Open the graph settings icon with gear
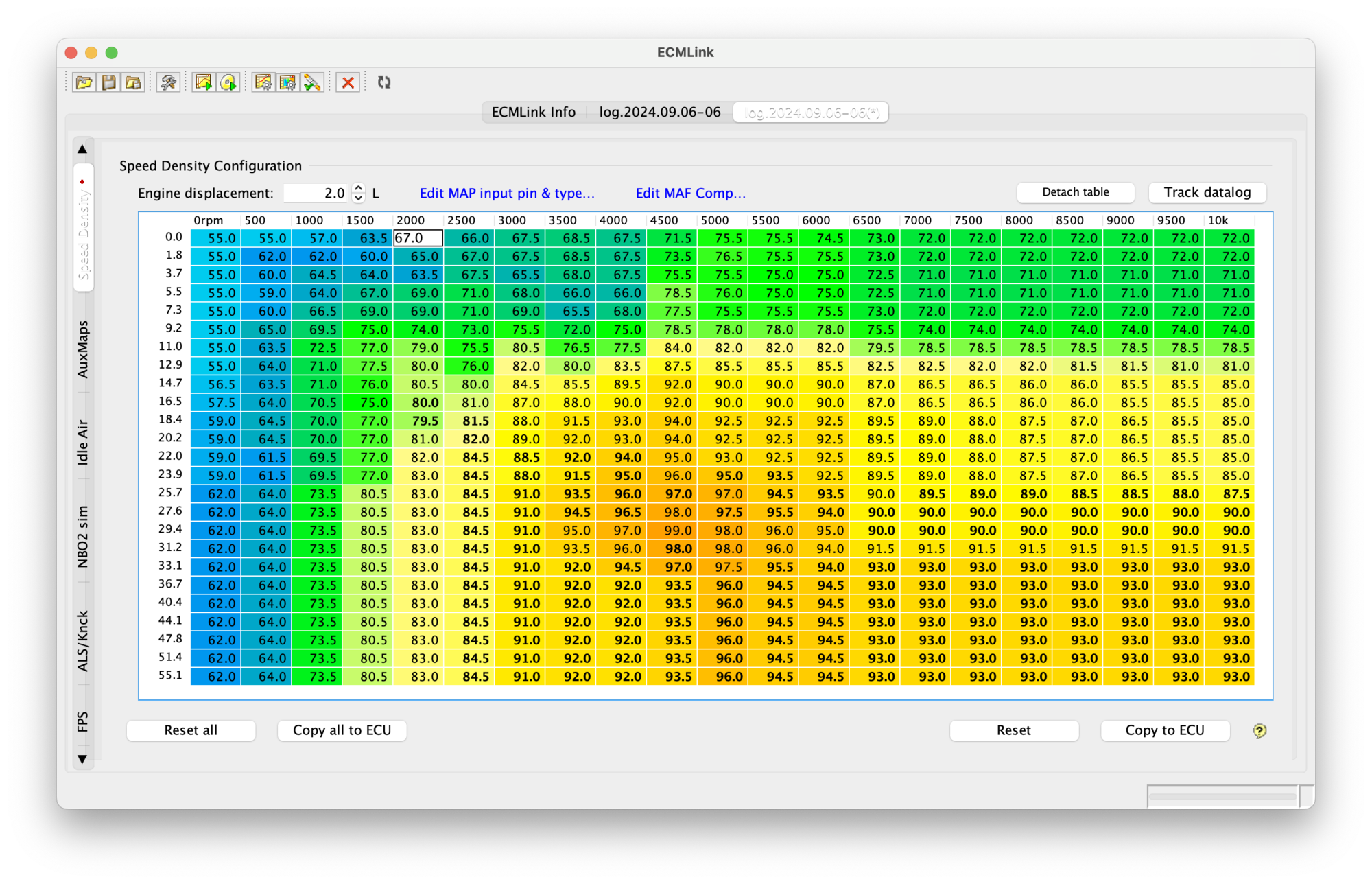The image size is (1372, 884). coord(263,83)
